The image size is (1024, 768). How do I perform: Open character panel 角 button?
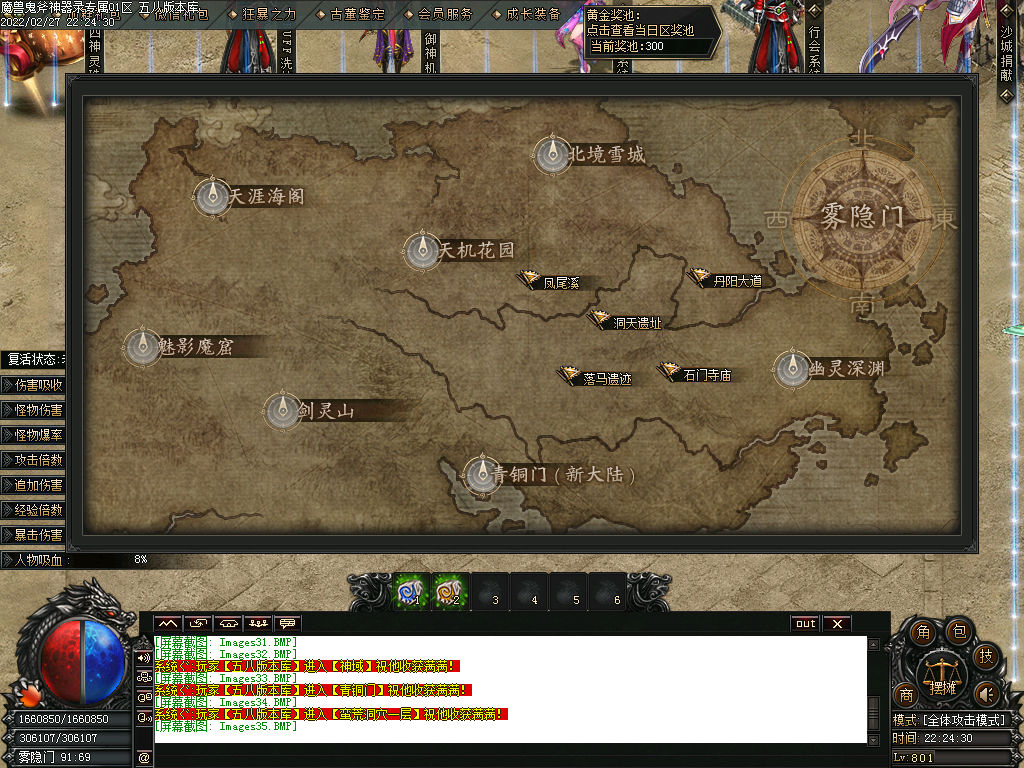pyautogui.click(x=923, y=632)
